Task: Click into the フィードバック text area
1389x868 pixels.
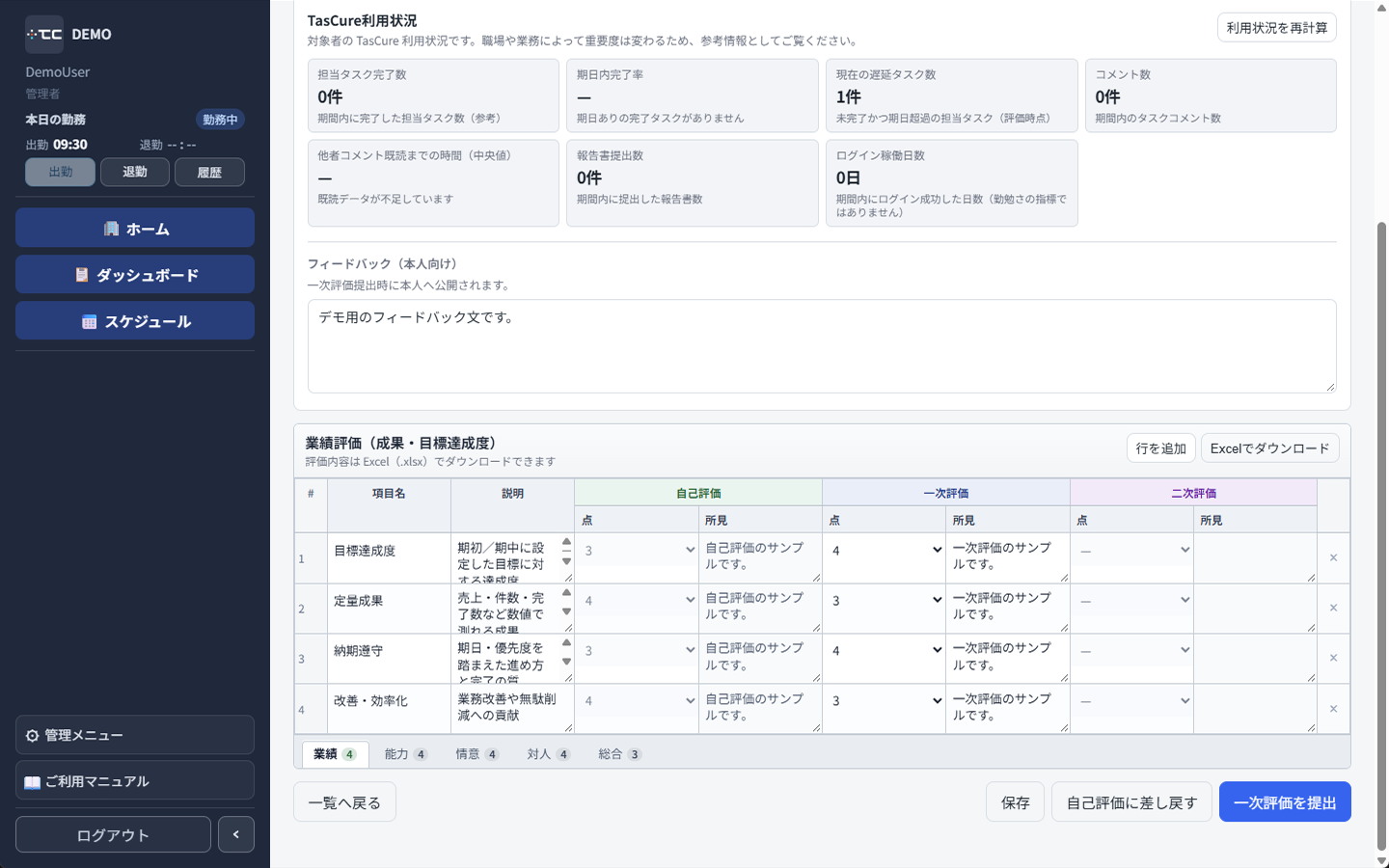Action: click(x=822, y=346)
